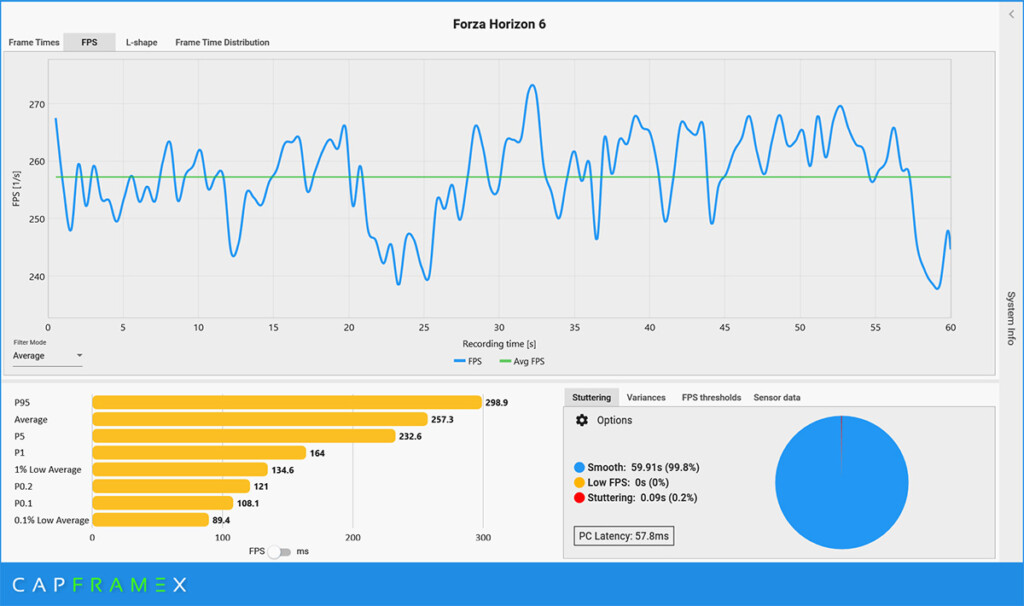The height and width of the screenshot is (606, 1024).
Task: Toggle the FPS legend entry
Action: (468, 361)
